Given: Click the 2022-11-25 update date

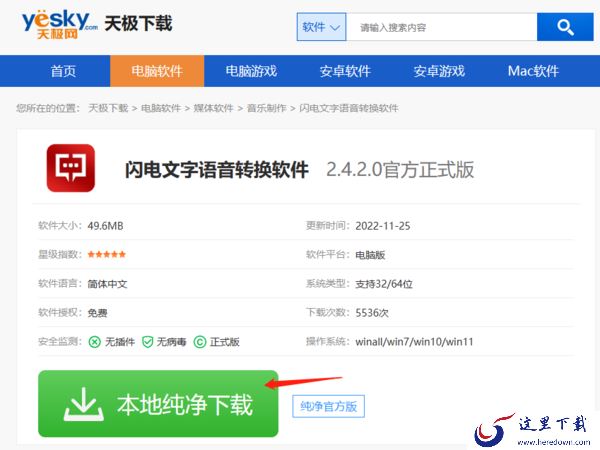Looking at the screenshot, I should coord(383,226).
